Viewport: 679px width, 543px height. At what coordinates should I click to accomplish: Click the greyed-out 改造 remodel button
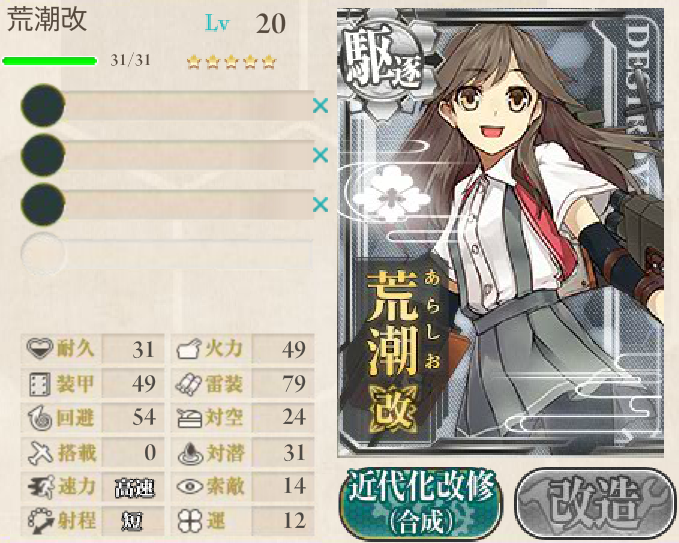click(595, 503)
